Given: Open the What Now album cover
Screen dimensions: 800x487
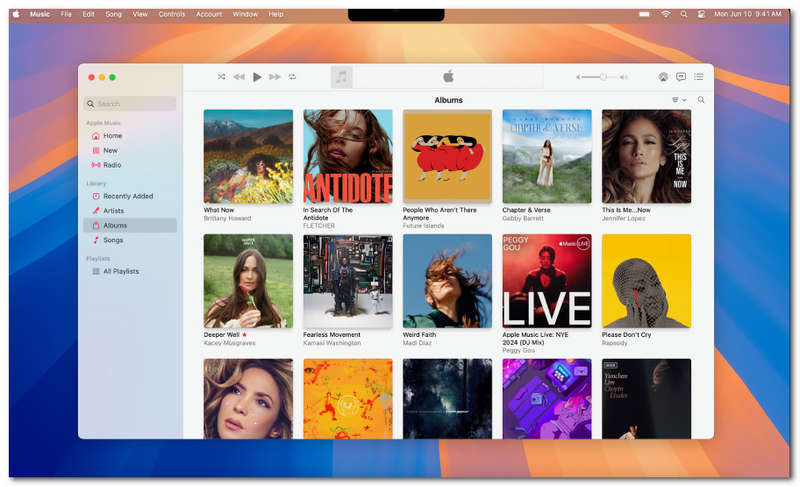Looking at the screenshot, I should [x=248, y=156].
